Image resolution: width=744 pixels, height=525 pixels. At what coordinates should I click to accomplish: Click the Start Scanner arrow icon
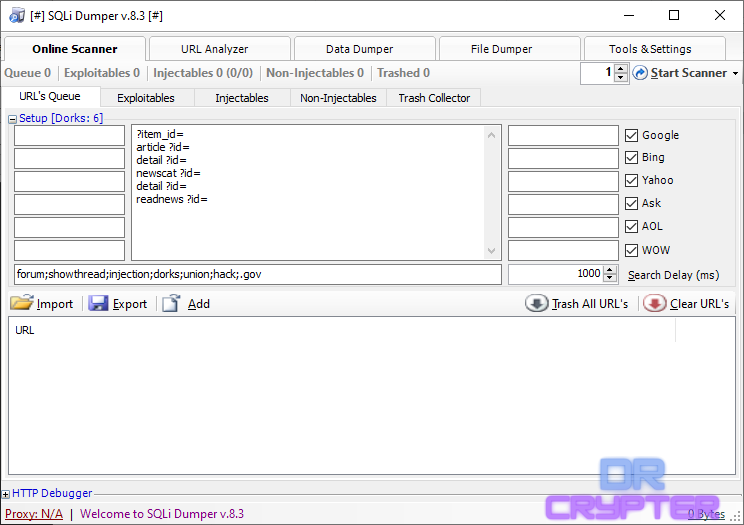[640, 73]
